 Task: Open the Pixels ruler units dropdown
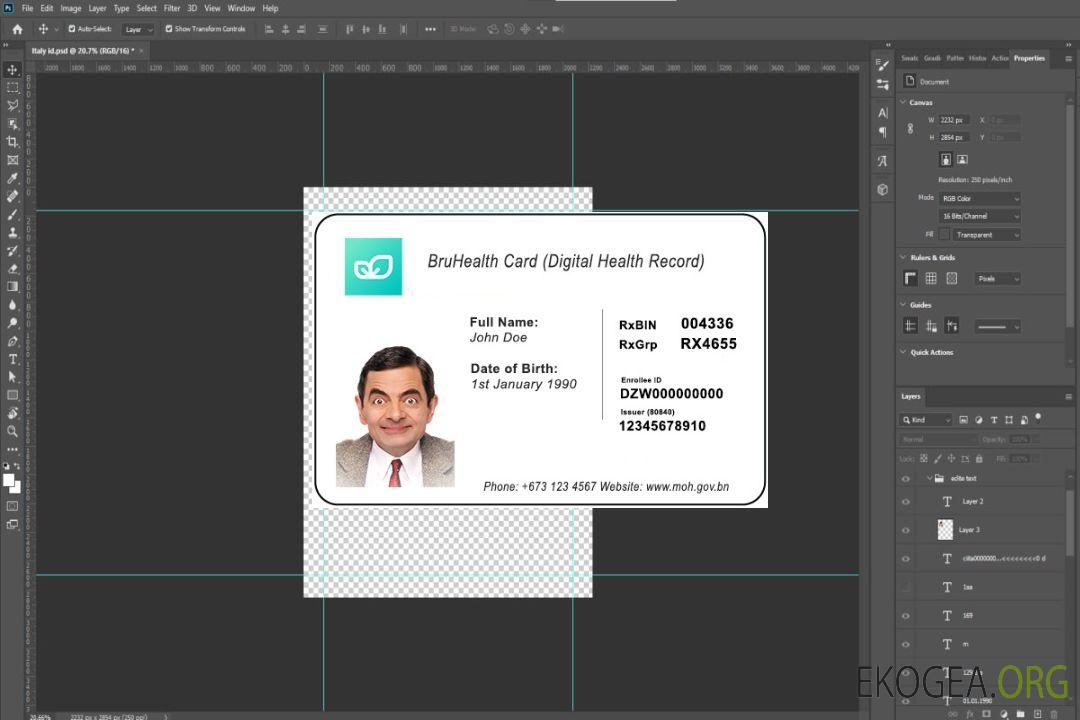997,278
